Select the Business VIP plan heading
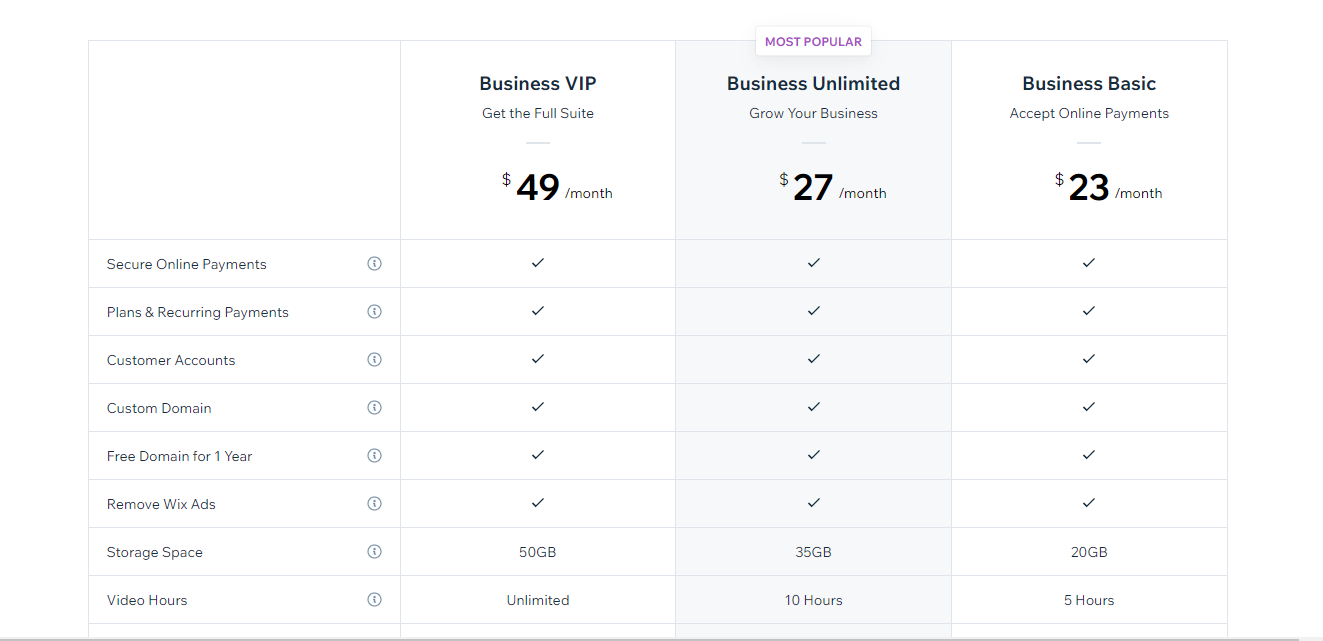Image resolution: width=1323 pixels, height=641 pixels. [538, 84]
